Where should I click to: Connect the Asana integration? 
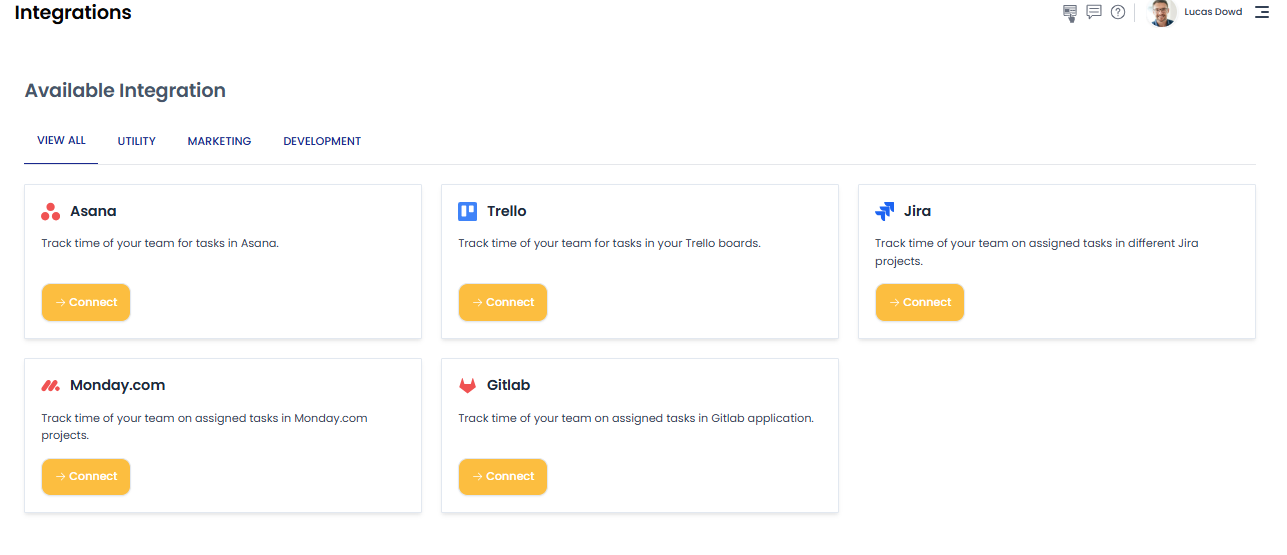point(86,303)
